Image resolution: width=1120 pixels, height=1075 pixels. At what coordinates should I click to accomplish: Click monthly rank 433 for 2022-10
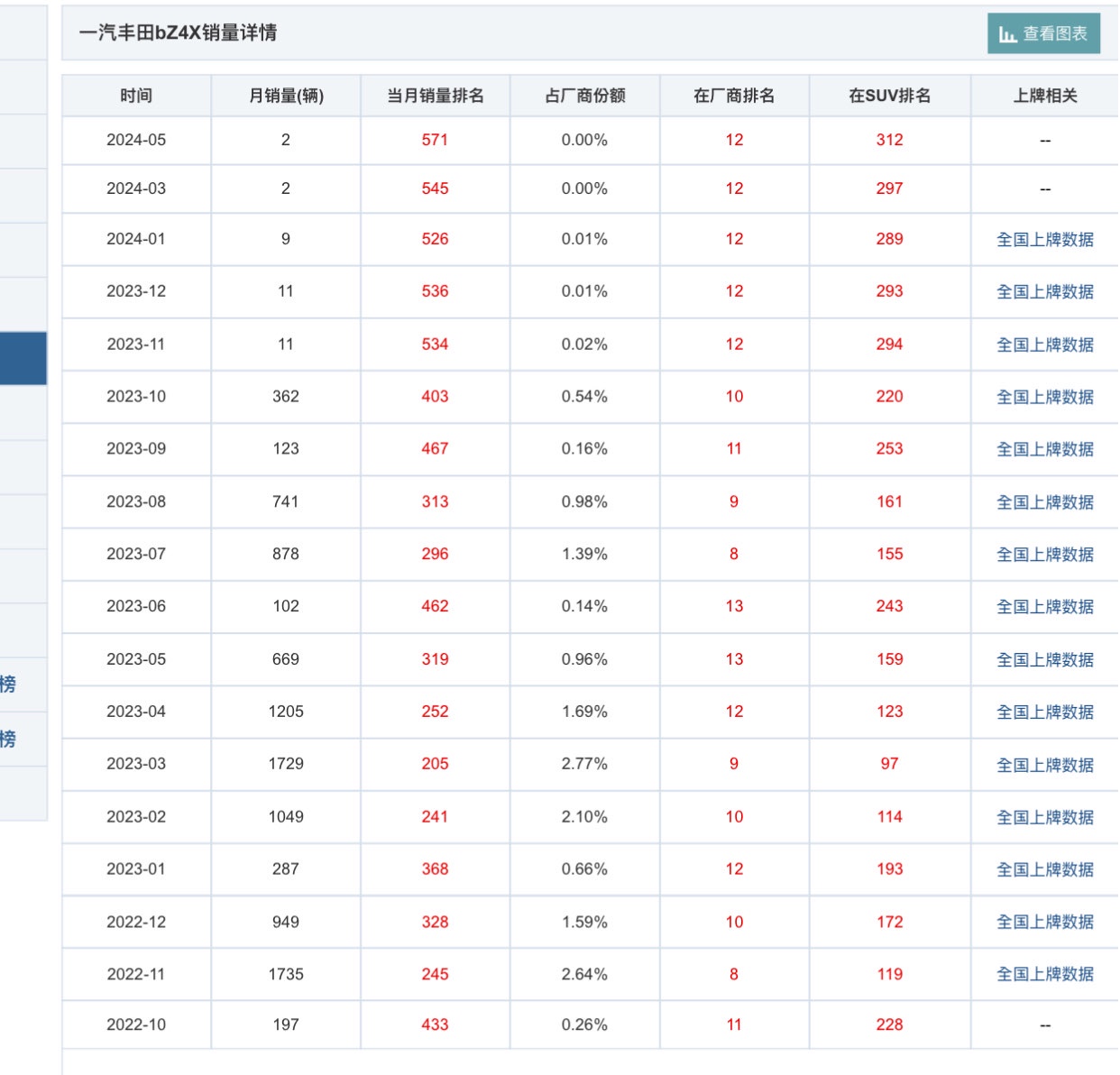435,1024
